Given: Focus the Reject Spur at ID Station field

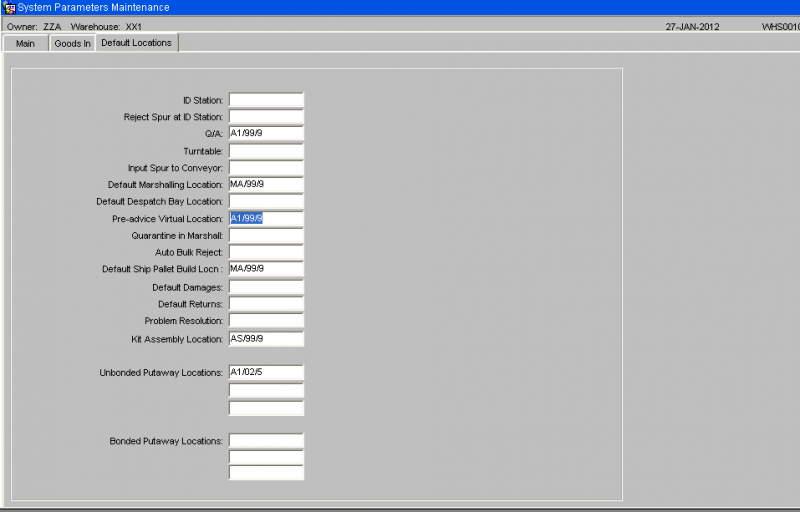Looking at the screenshot, I should pyautogui.click(x=266, y=117).
